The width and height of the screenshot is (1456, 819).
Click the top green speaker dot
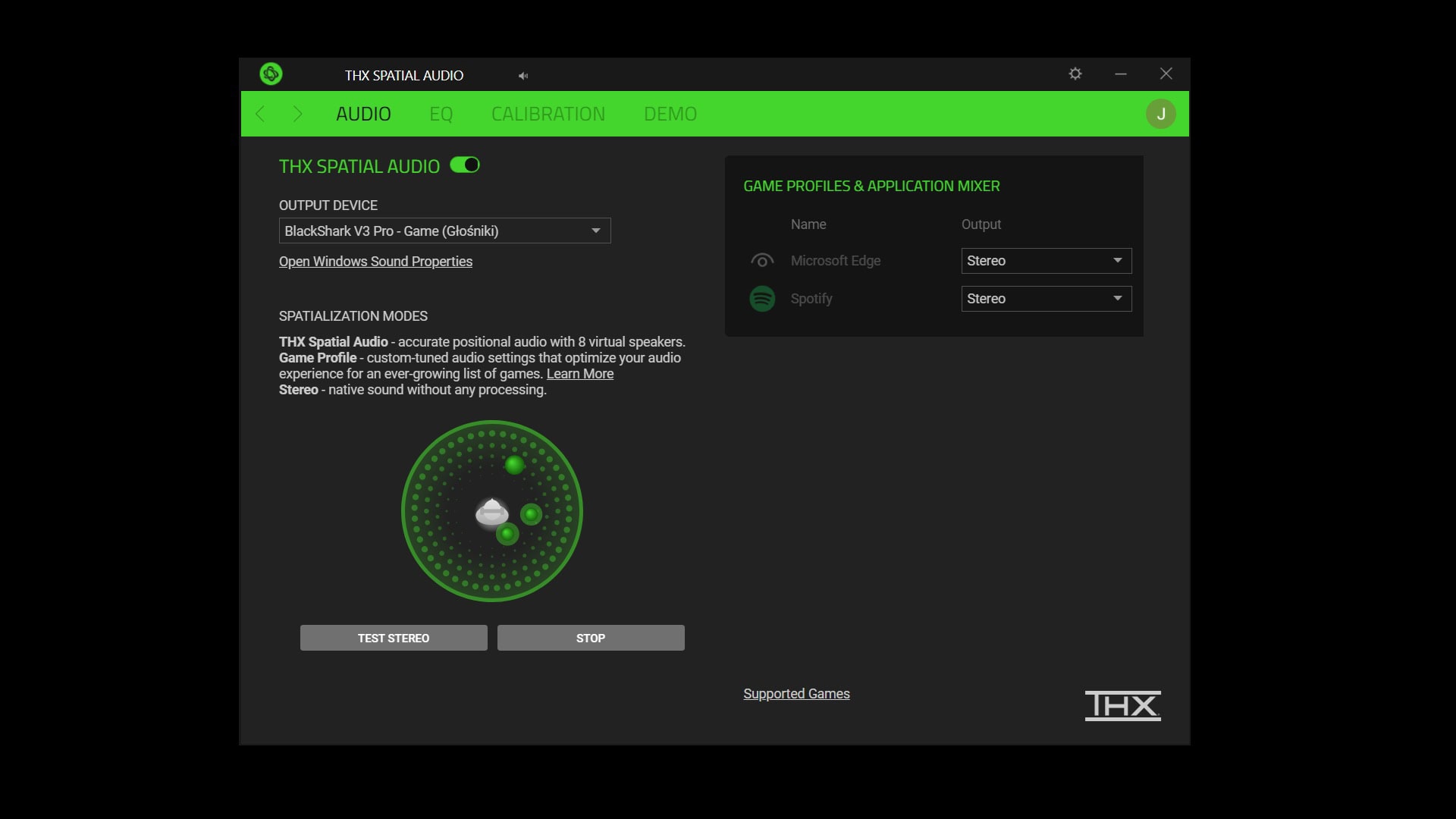click(x=514, y=465)
